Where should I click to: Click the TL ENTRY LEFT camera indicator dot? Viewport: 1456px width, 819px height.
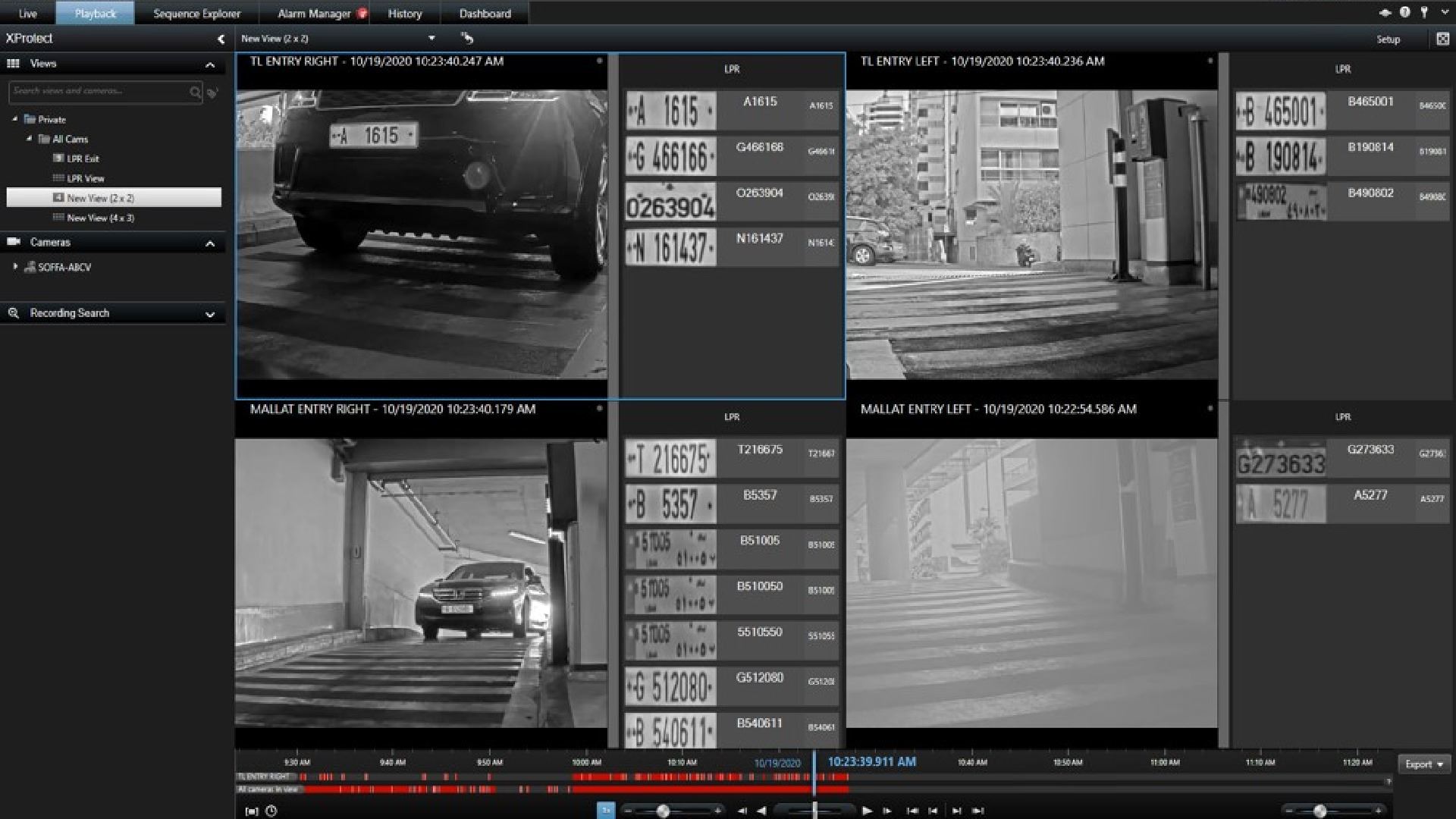1210,61
